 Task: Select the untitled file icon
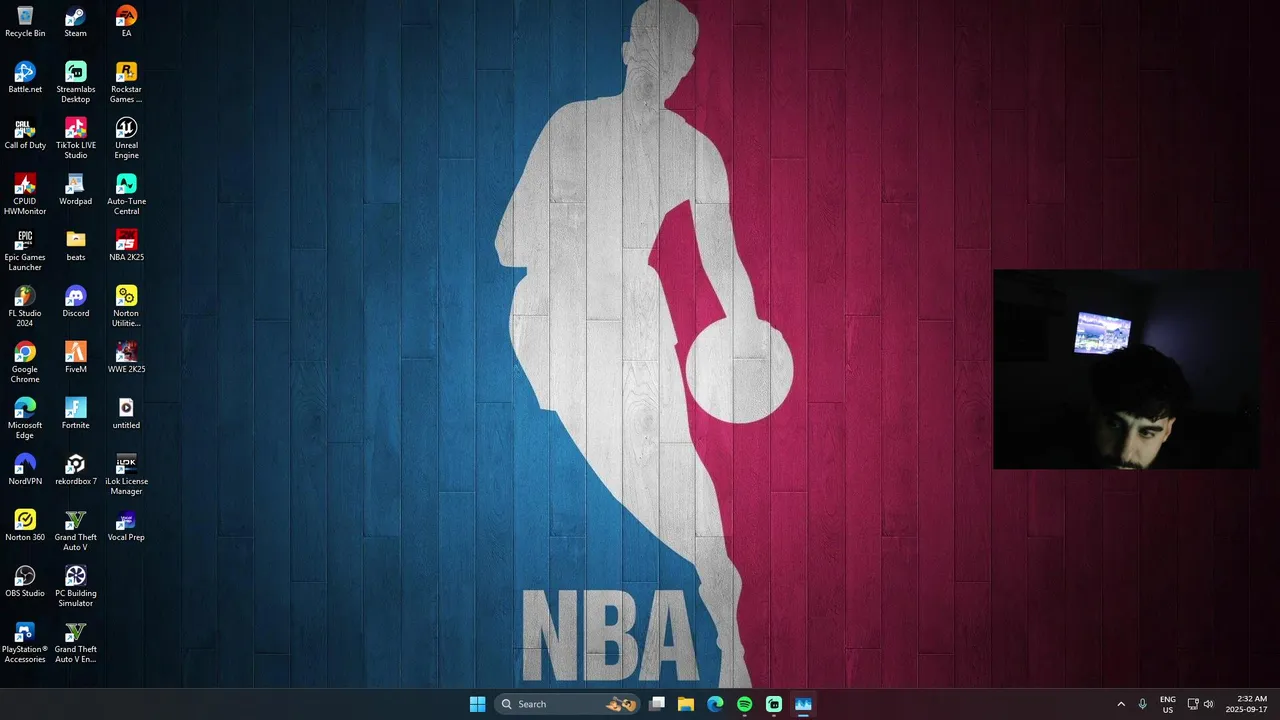126,414
